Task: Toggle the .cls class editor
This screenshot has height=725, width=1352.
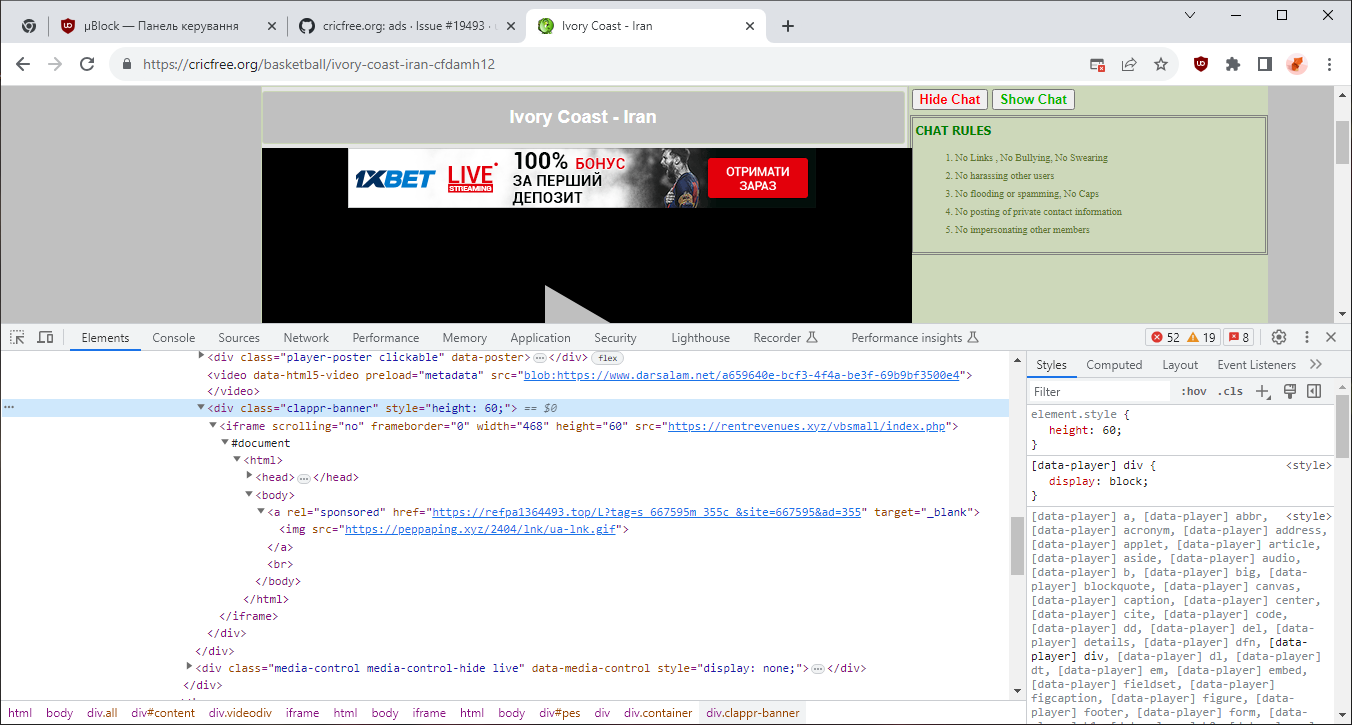Action: 1231,390
